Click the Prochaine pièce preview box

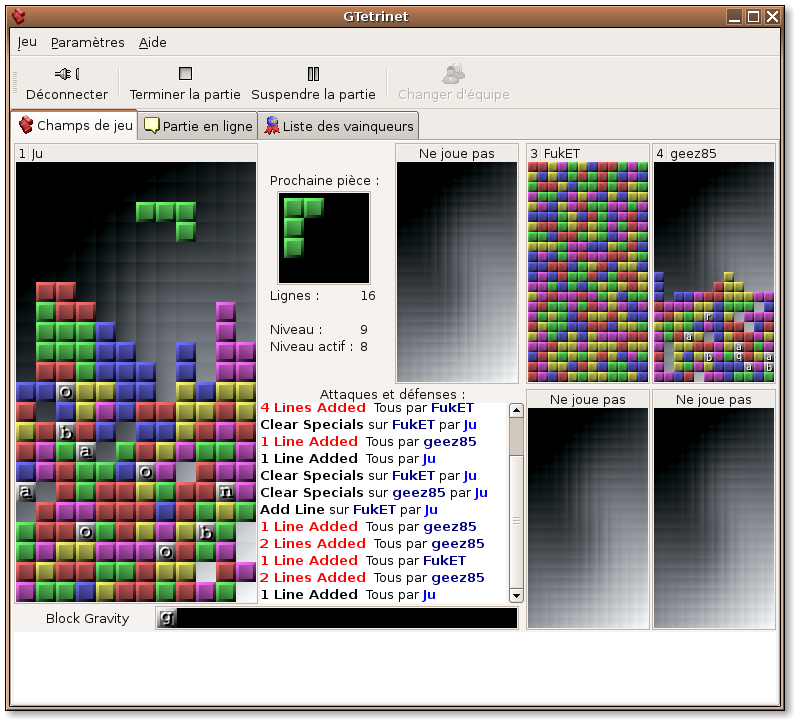click(x=324, y=237)
